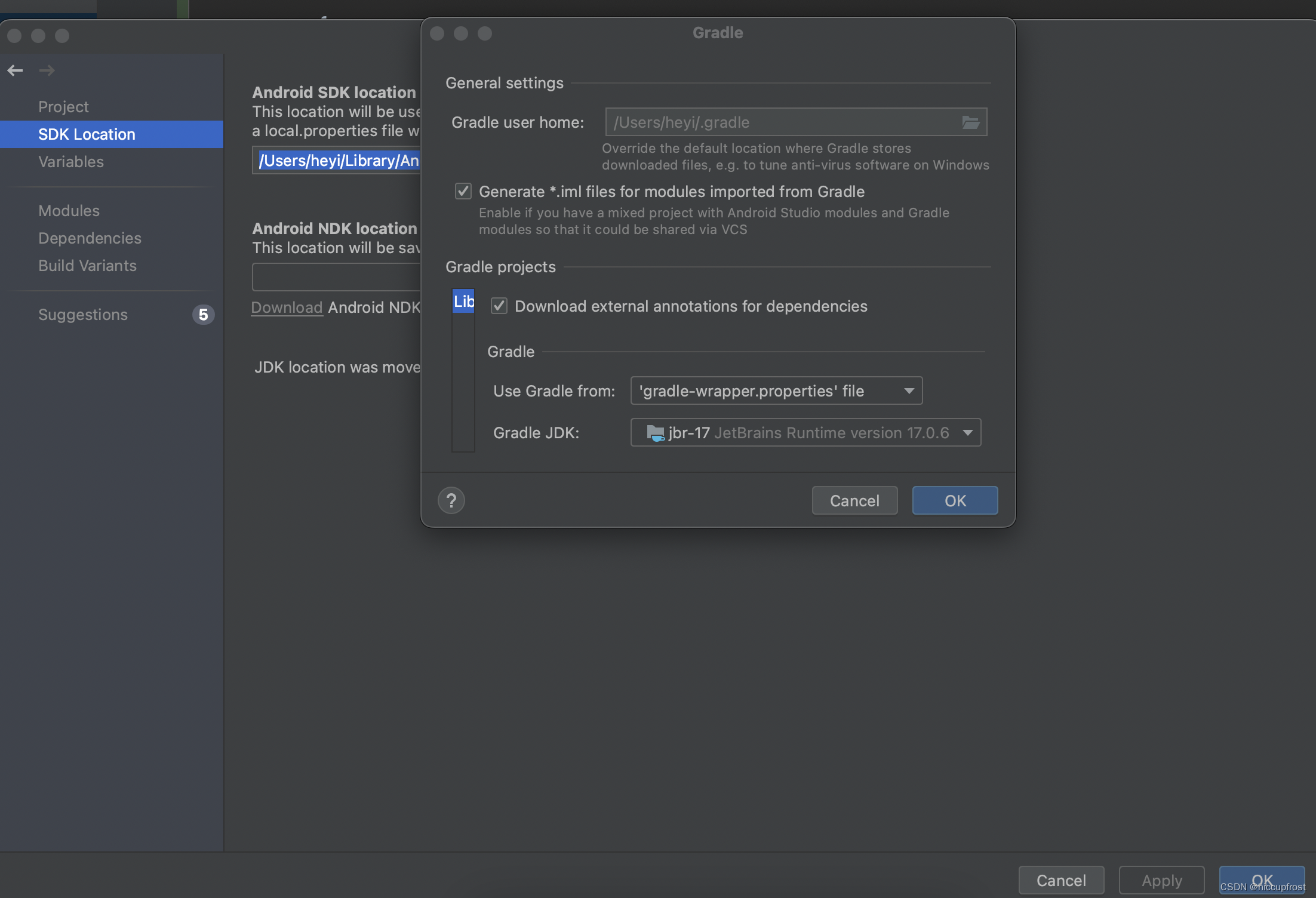
Task: Go back with the left arrow icon
Action: (15, 70)
